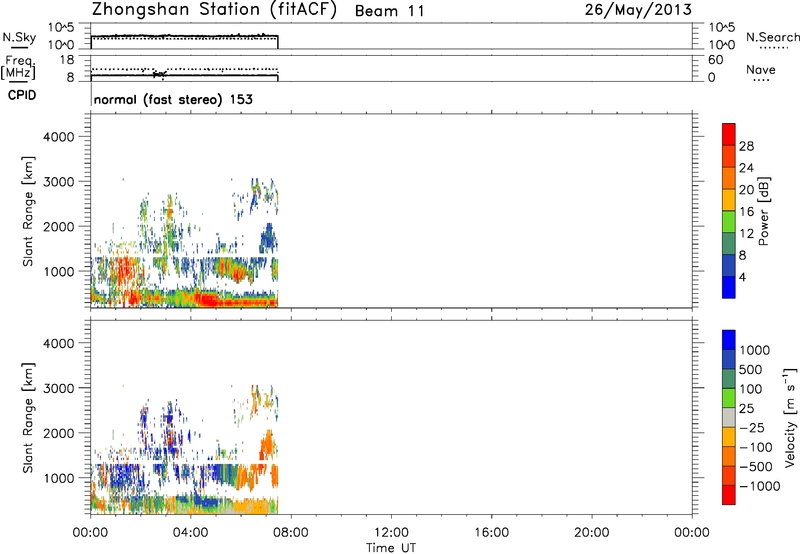
Task: Click the 'Velocity [m s-1]' colorbar title
Action: (790, 417)
